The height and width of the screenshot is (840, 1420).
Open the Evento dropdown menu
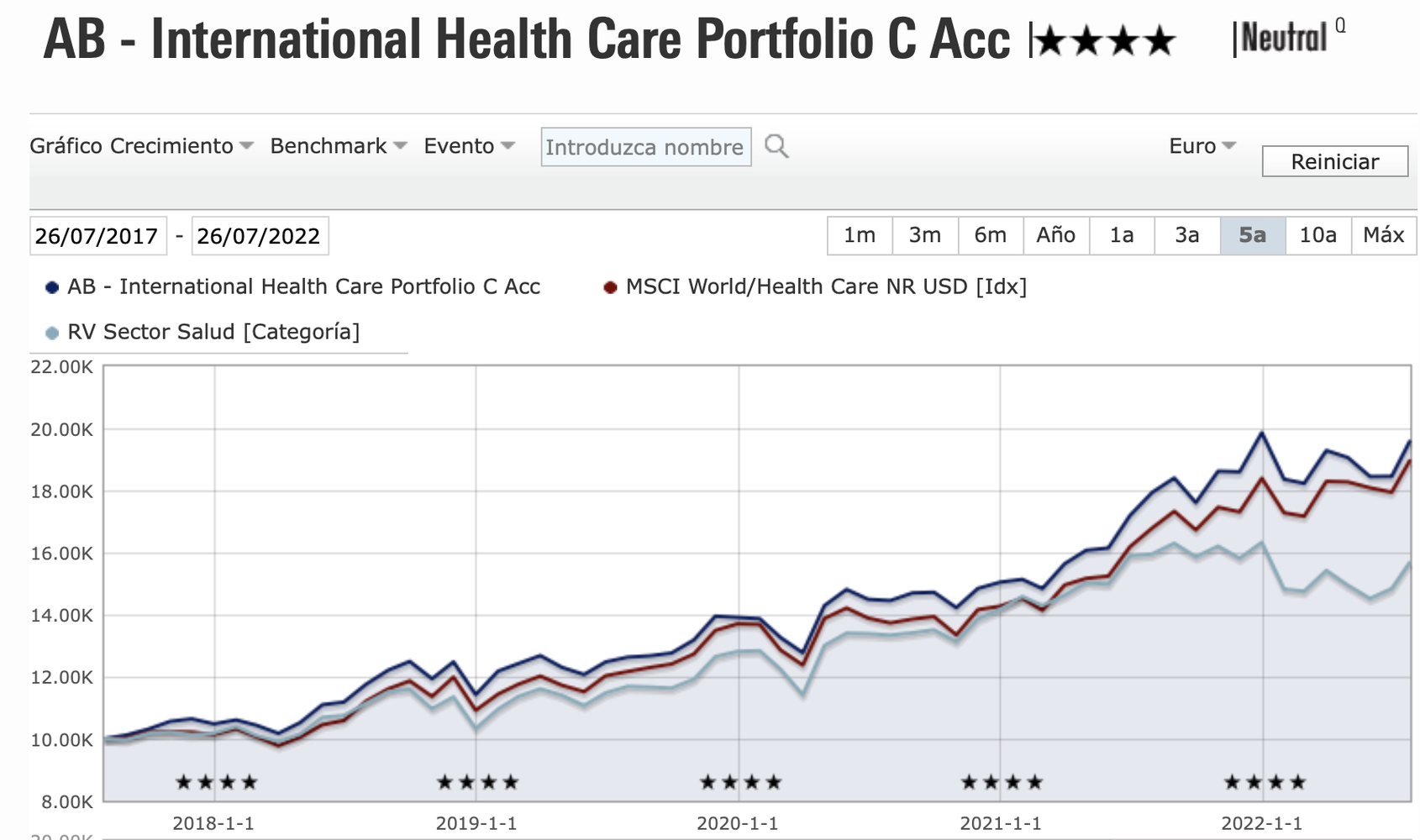coord(469,146)
